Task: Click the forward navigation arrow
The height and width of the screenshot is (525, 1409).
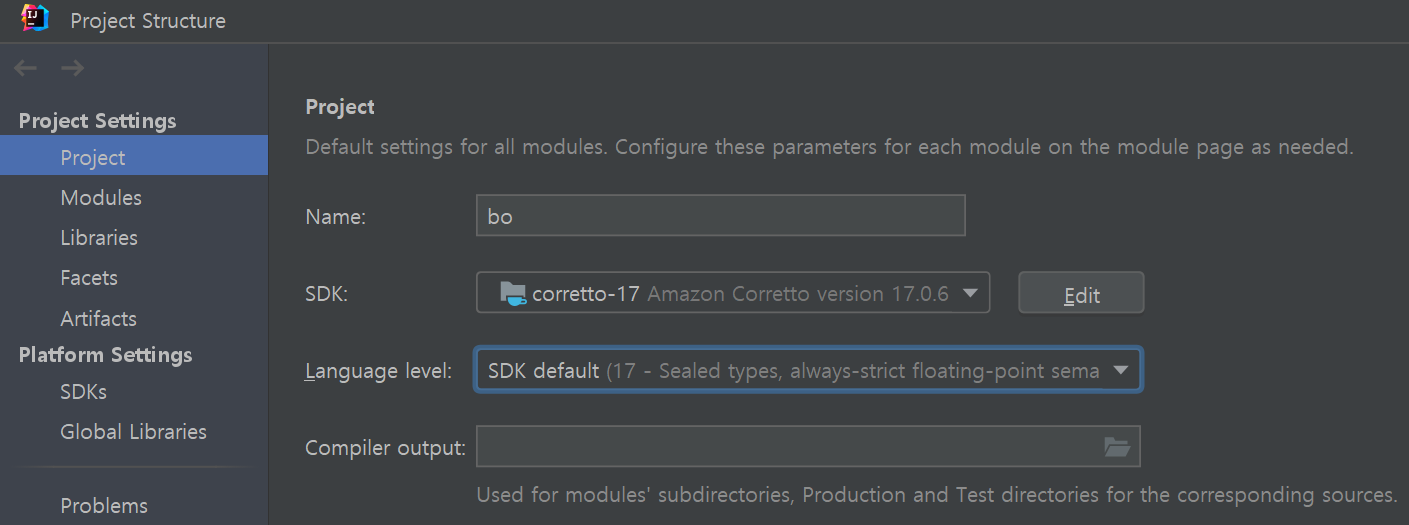Action: [72, 68]
